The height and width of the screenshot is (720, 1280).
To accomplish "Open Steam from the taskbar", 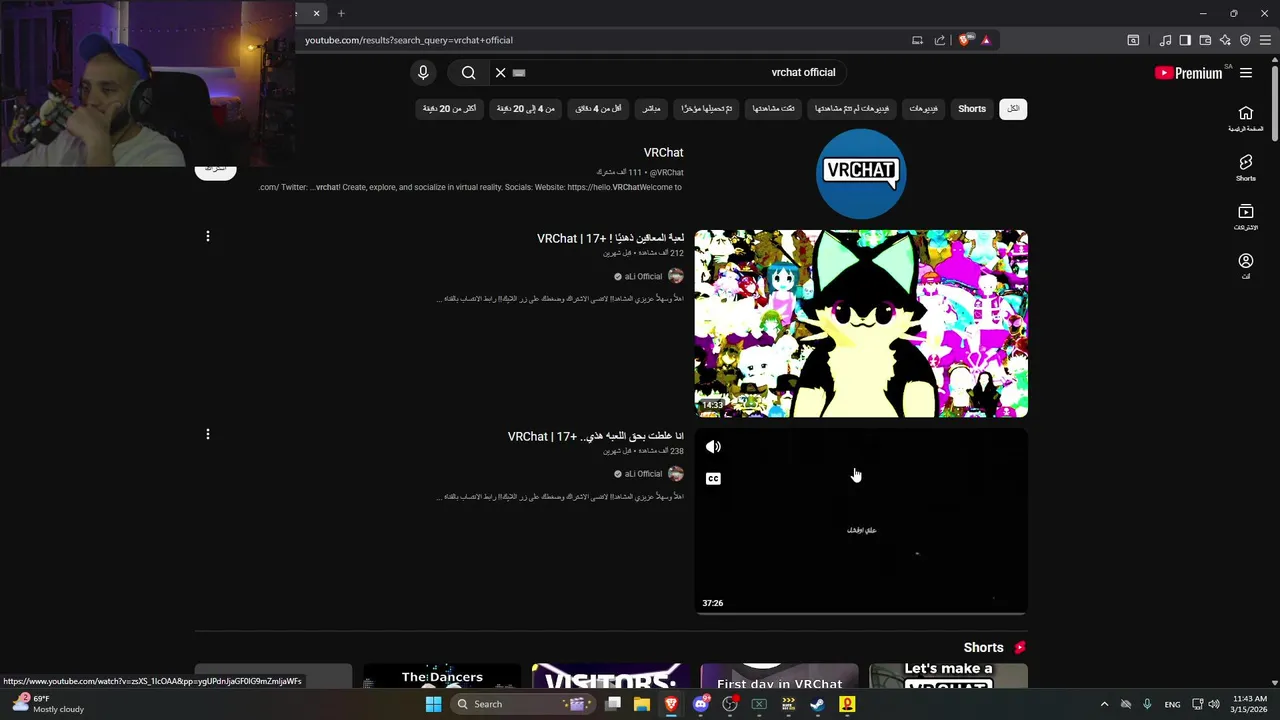I will (x=817, y=704).
